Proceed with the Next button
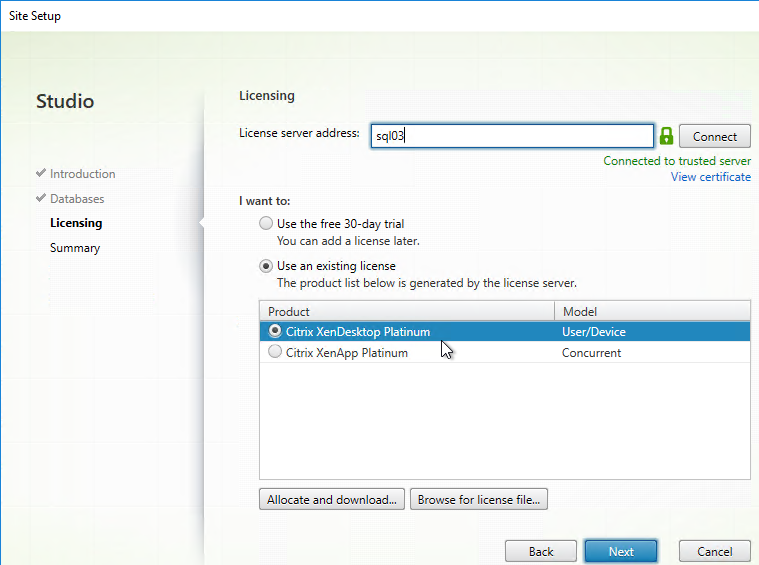 (x=621, y=551)
